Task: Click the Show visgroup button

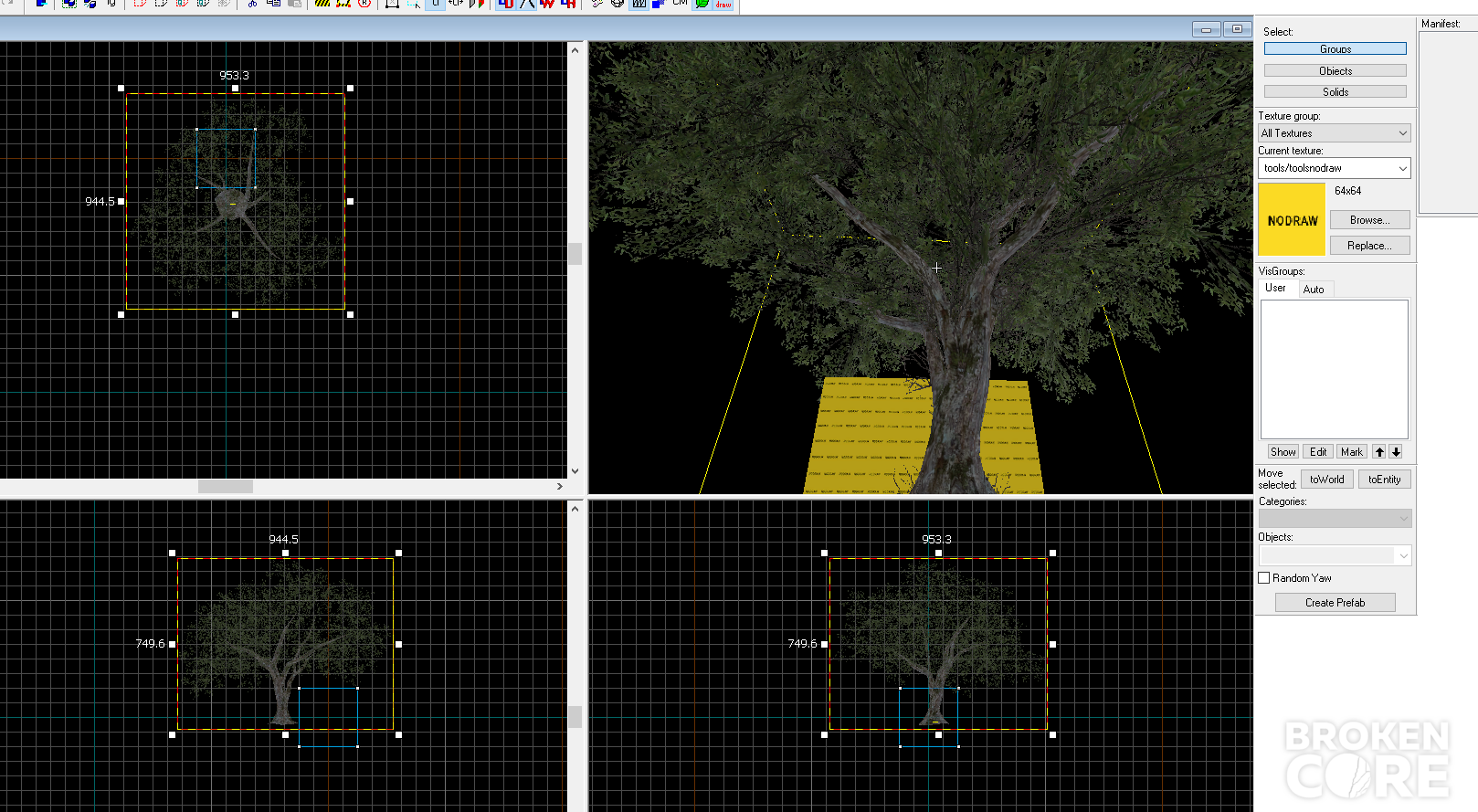Action: (x=1283, y=452)
